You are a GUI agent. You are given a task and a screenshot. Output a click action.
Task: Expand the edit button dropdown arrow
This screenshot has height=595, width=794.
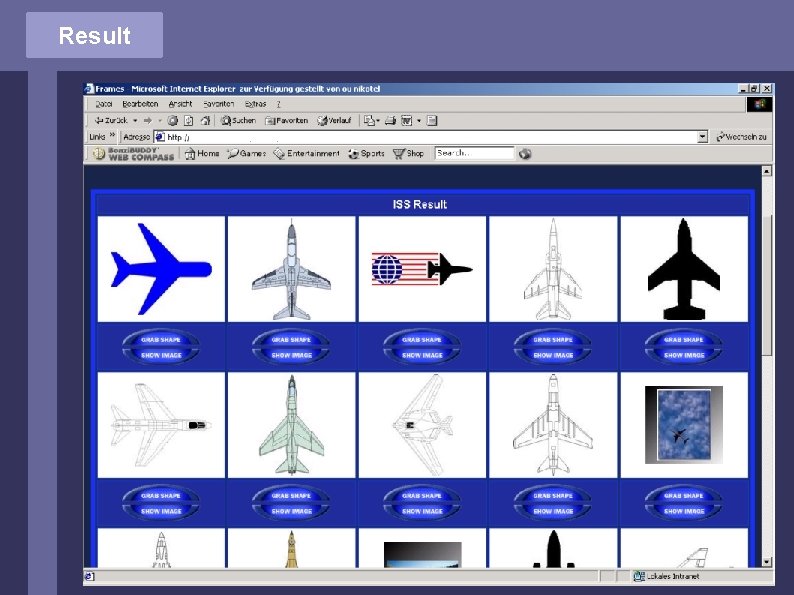(419, 121)
